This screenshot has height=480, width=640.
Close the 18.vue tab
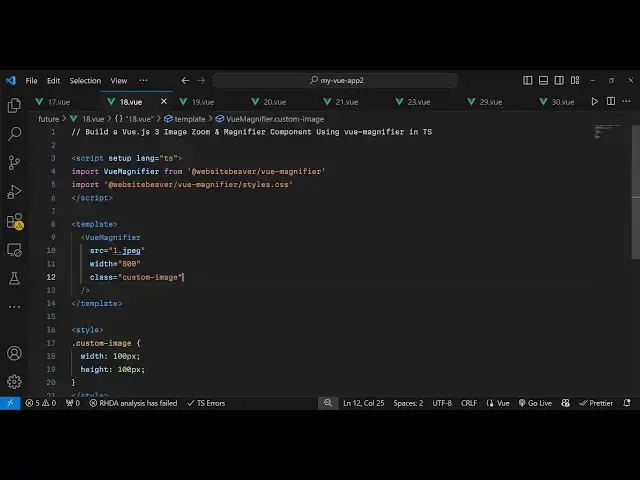click(x=164, y=101)
